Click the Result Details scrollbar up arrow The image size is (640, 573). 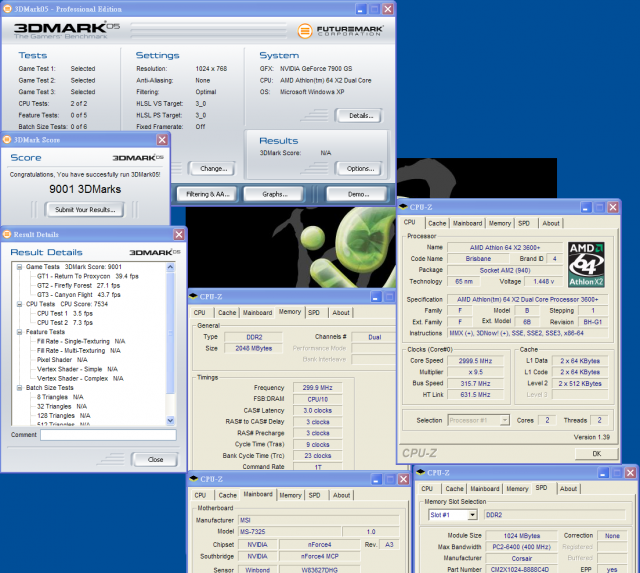(x=171, y=267)
